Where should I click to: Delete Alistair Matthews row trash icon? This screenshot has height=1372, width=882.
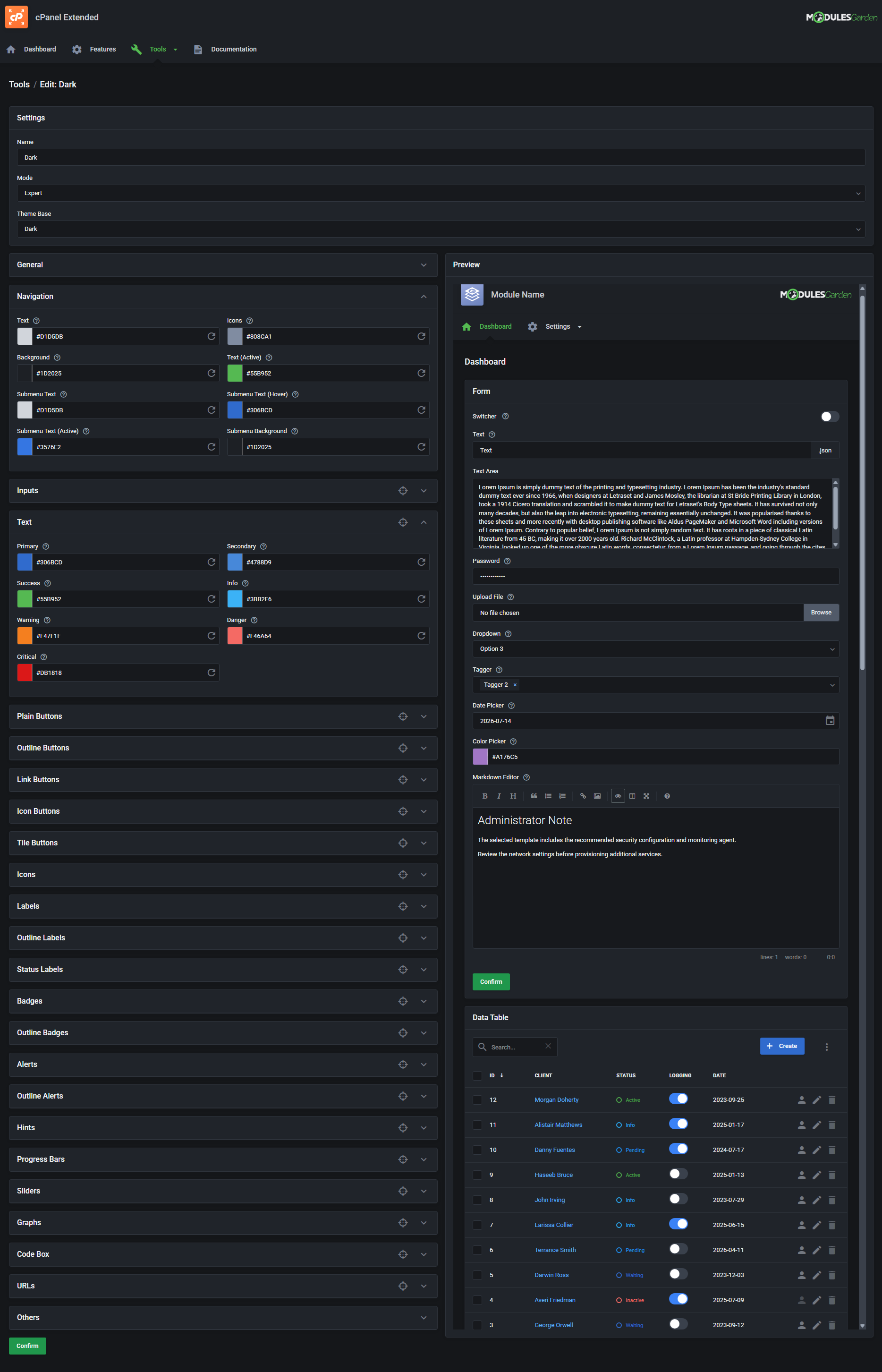point(832,1125)
